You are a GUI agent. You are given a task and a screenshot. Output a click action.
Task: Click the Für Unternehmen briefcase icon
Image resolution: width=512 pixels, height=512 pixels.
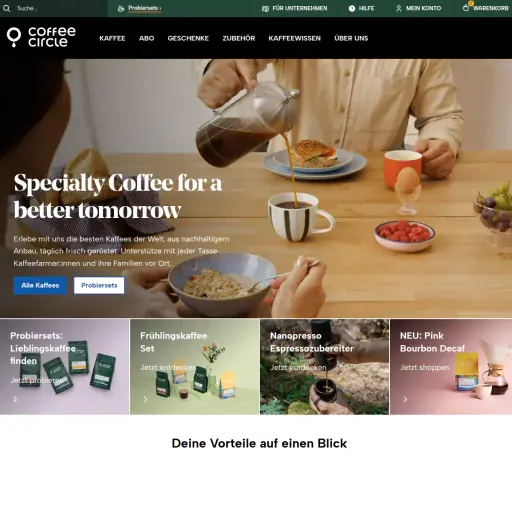coord(265,9)
